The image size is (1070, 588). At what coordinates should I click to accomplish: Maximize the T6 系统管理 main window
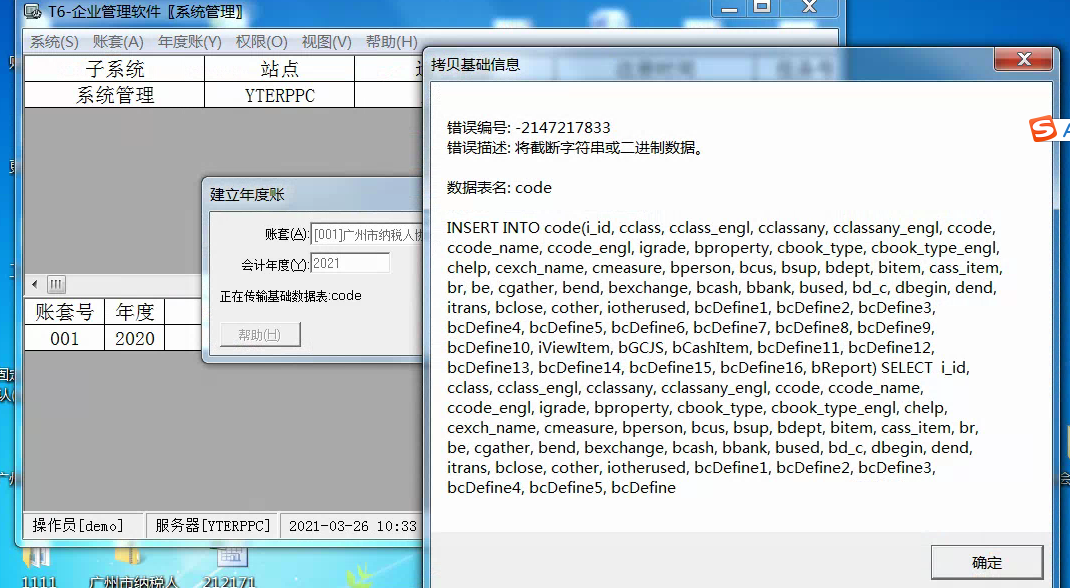tap(762, 8)
